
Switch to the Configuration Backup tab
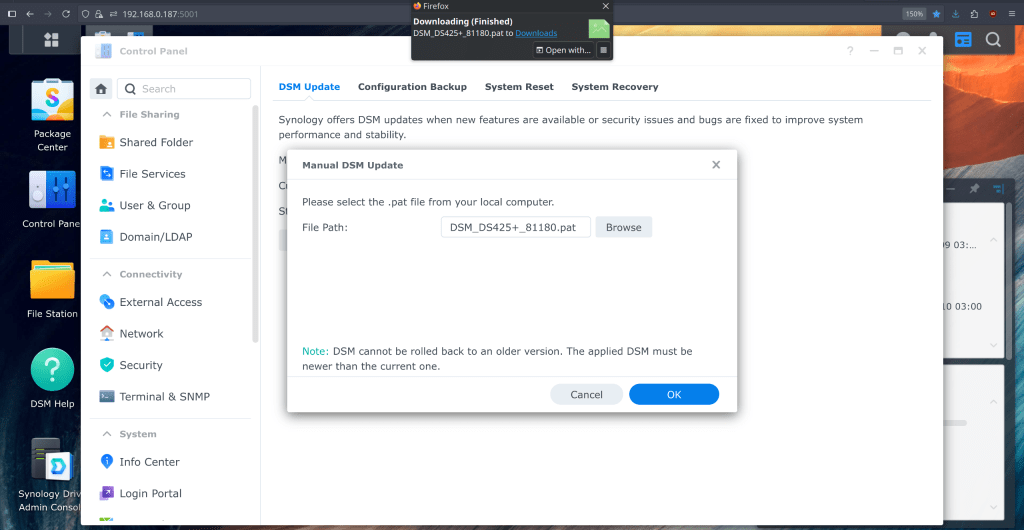click(x=412, y=87)
